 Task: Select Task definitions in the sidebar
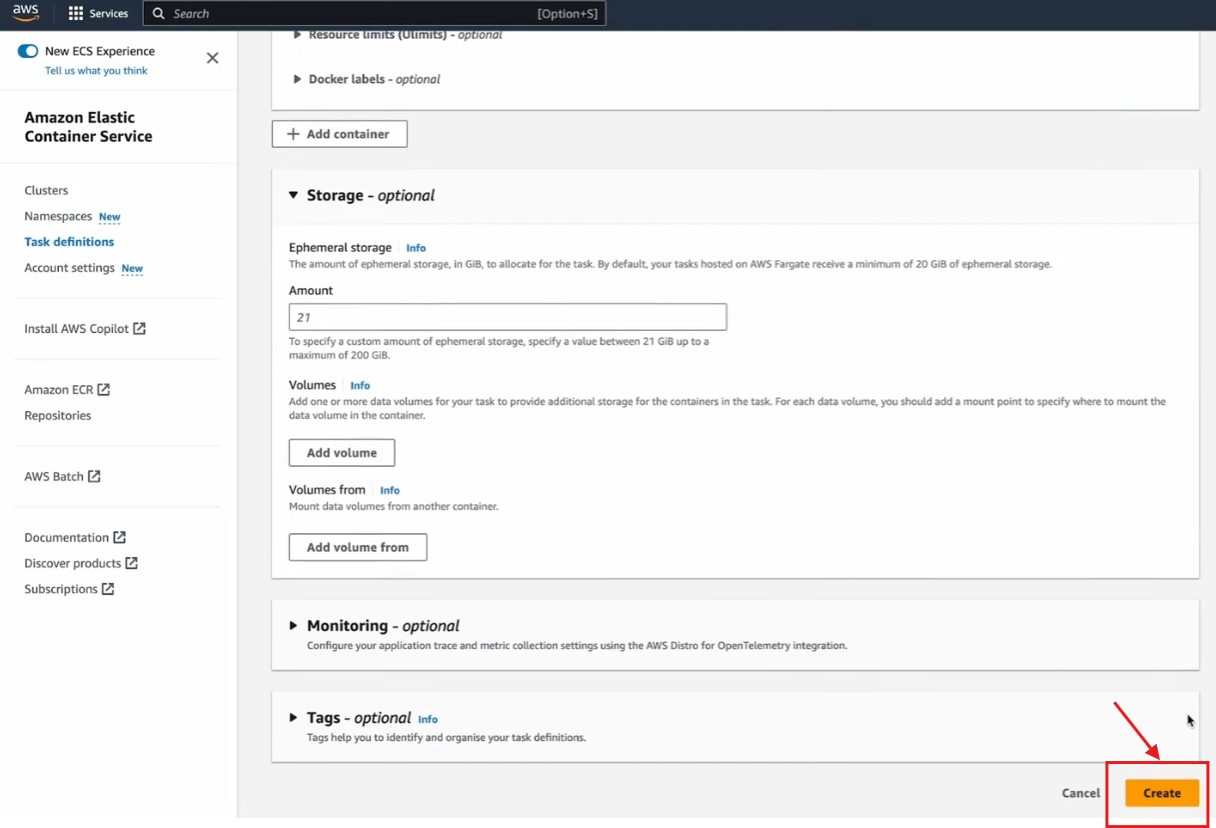click(69, 242)
